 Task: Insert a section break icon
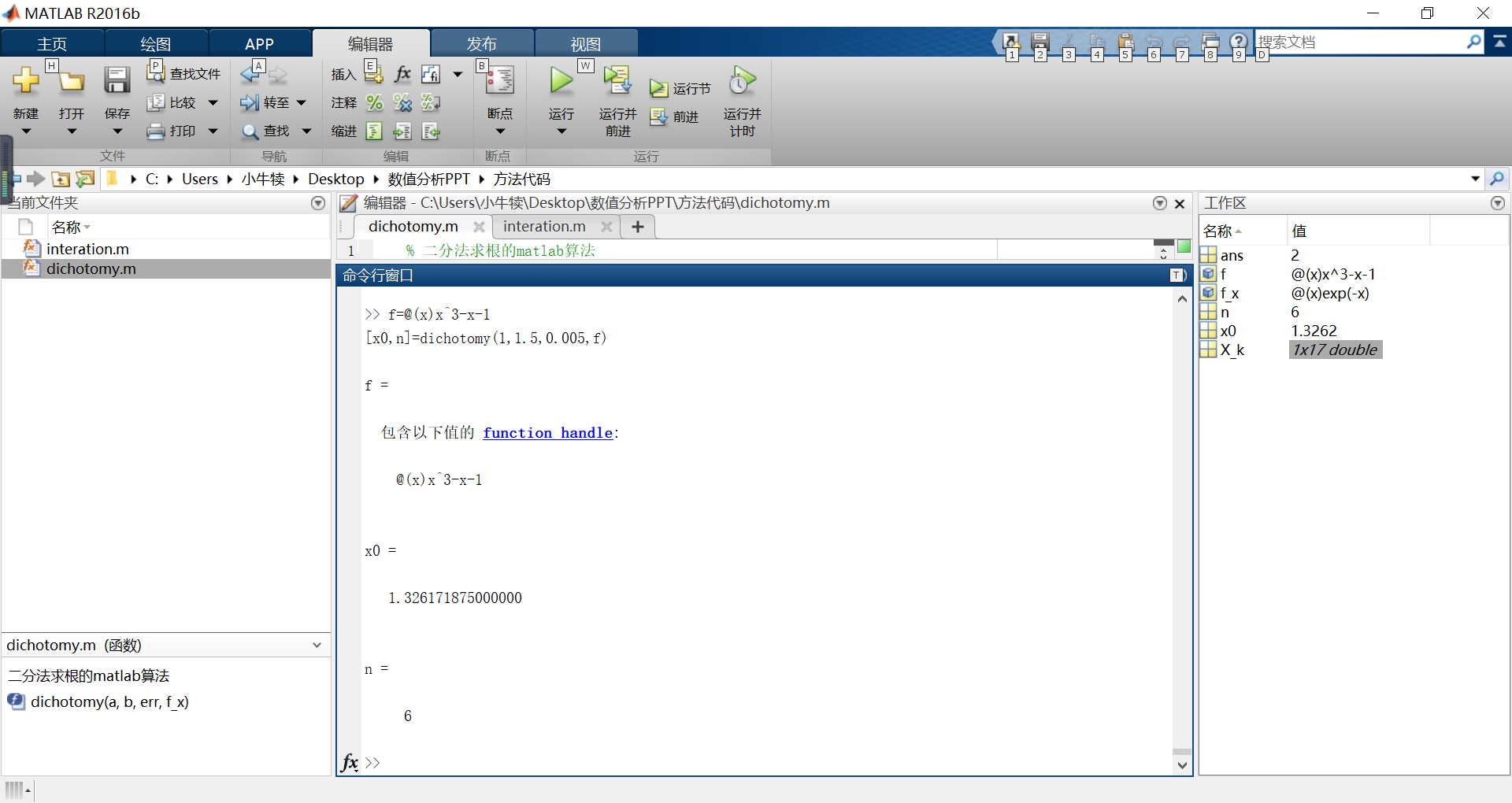374,74
